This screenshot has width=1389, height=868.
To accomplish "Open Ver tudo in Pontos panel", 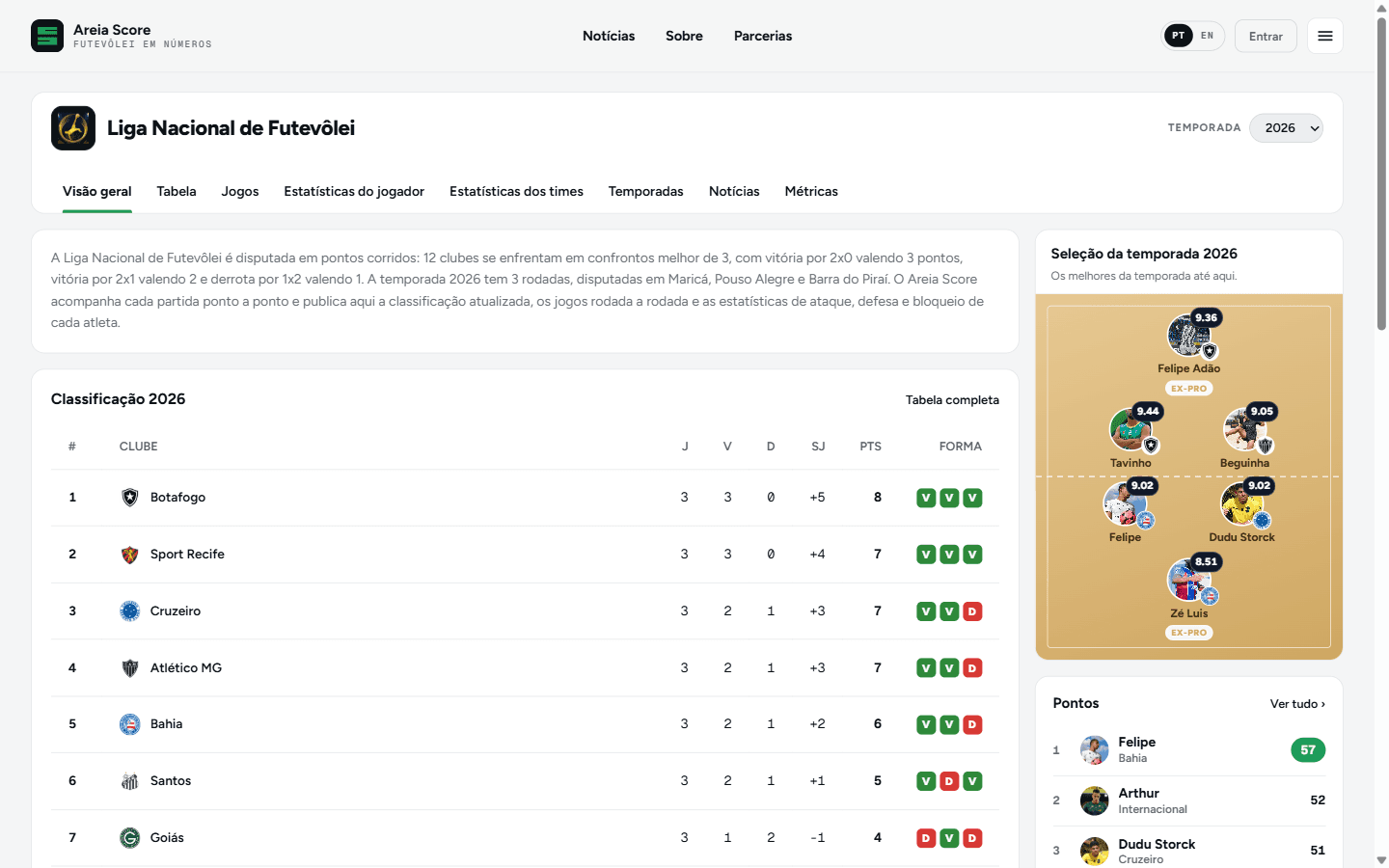I will coord(1297,704).
